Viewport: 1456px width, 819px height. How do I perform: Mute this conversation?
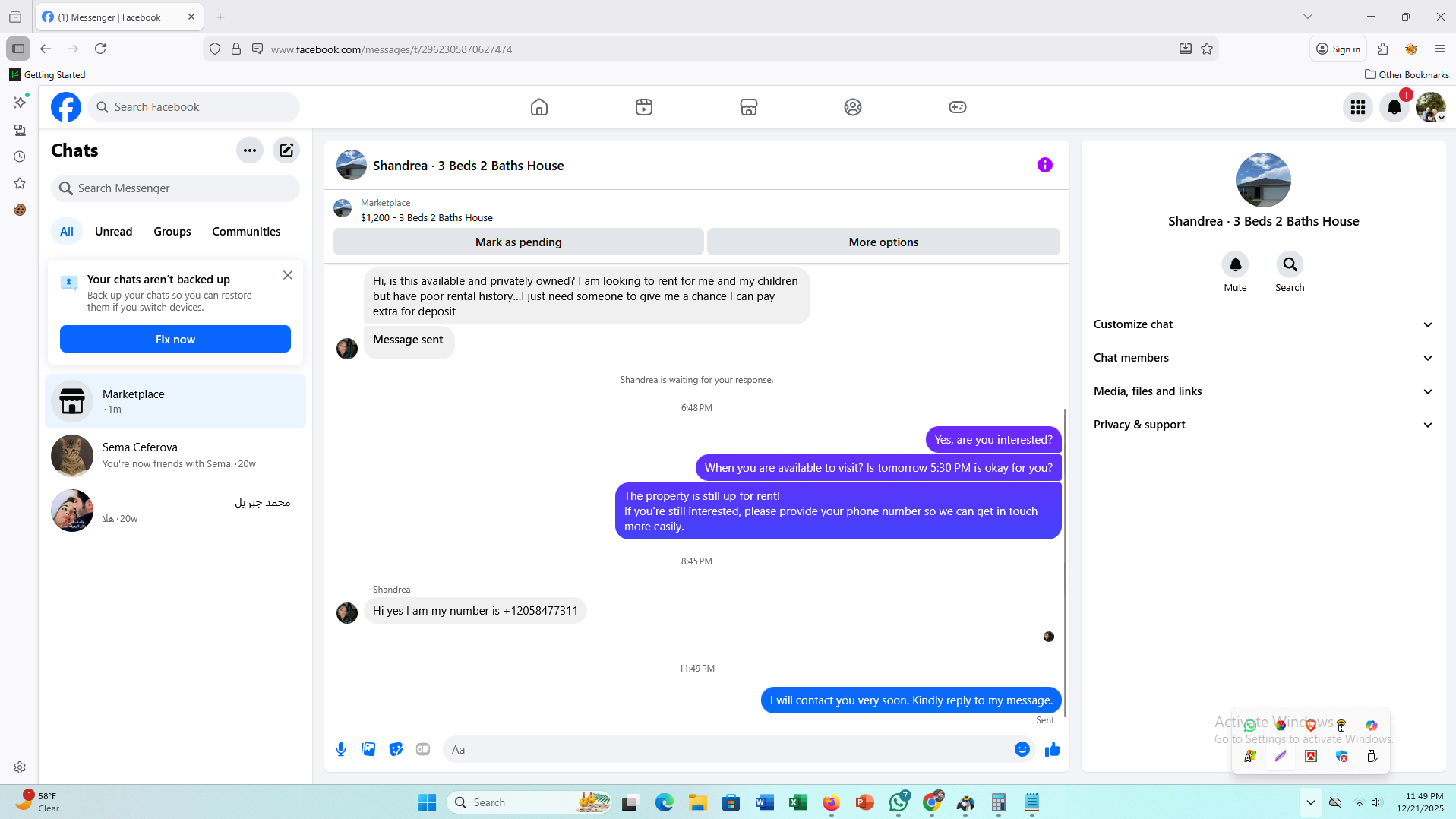coord(1236,264)
